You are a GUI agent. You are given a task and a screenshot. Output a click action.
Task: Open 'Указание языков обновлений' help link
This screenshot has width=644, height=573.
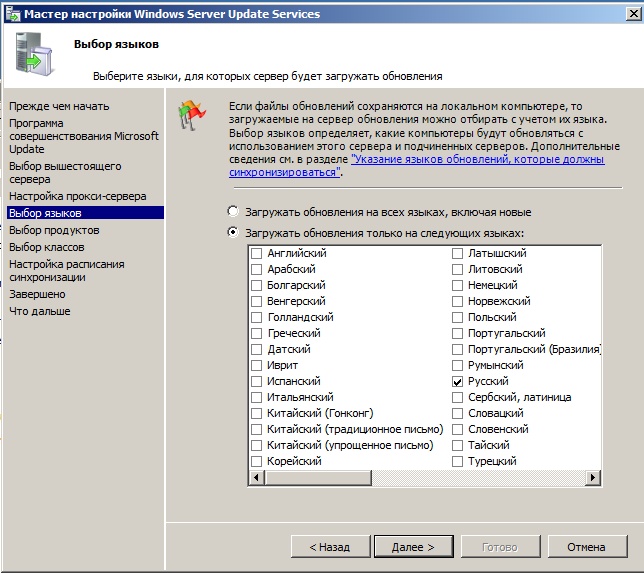[x=416, y=166]
